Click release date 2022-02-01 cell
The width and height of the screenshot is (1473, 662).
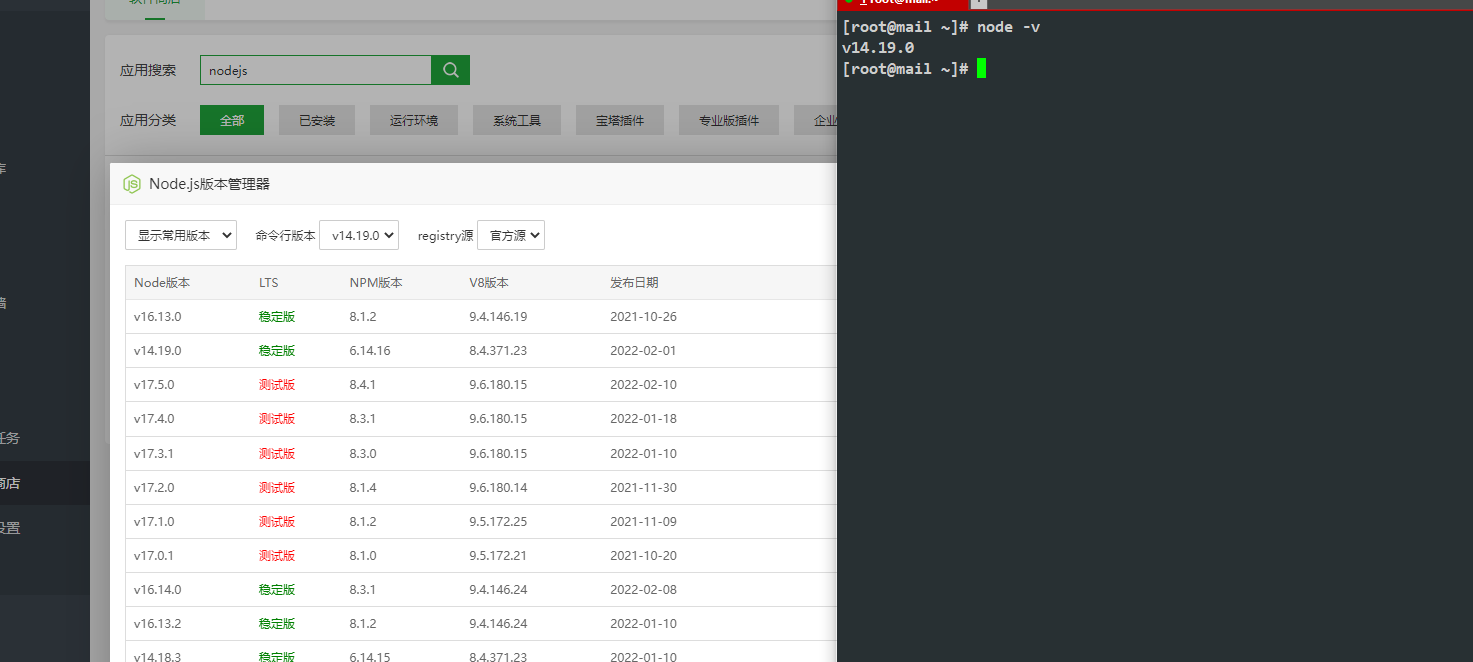(643, 351)
